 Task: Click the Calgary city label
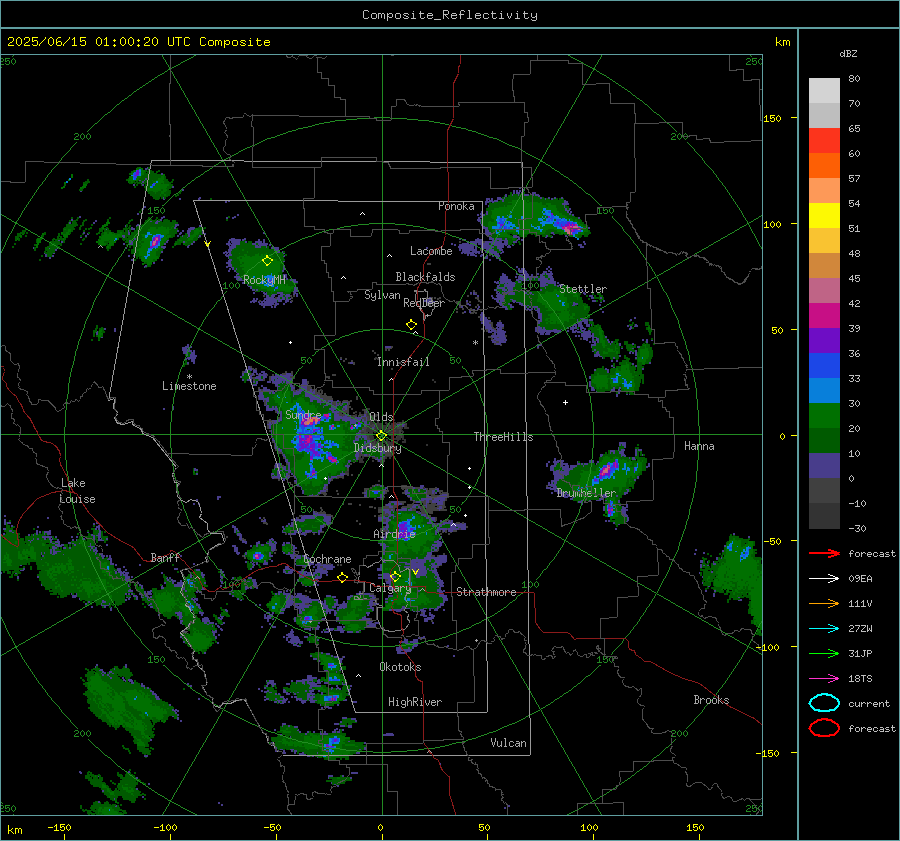pyautogui.click(x=390, y=588)
